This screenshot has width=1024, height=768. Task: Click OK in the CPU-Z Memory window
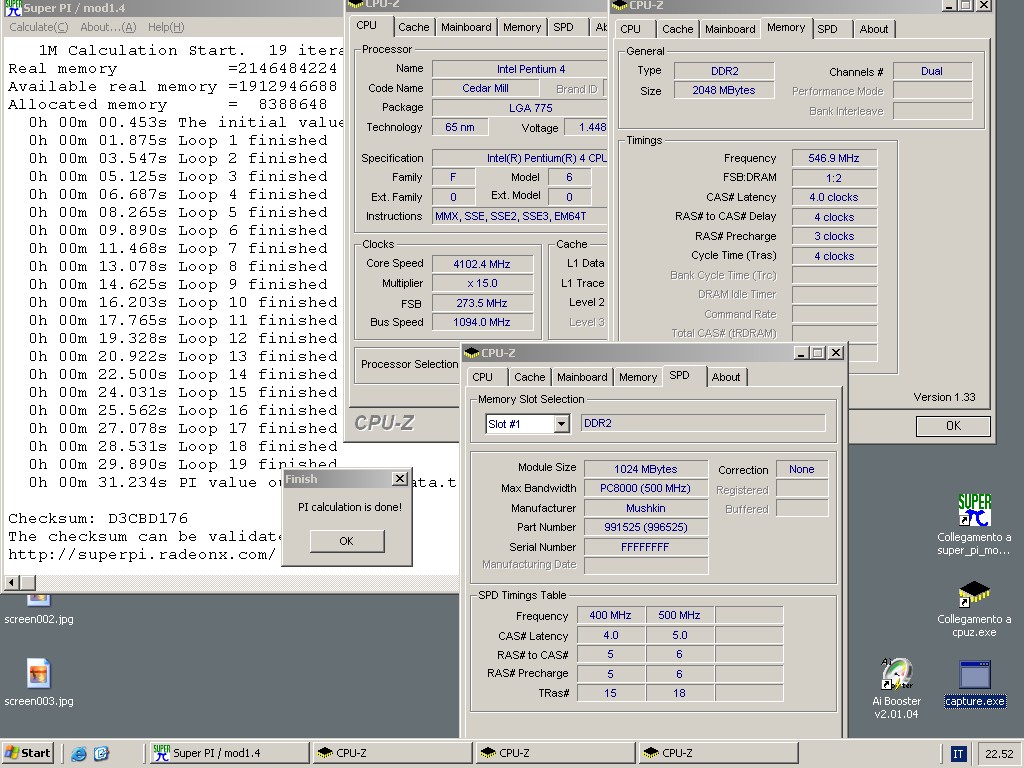953,426
